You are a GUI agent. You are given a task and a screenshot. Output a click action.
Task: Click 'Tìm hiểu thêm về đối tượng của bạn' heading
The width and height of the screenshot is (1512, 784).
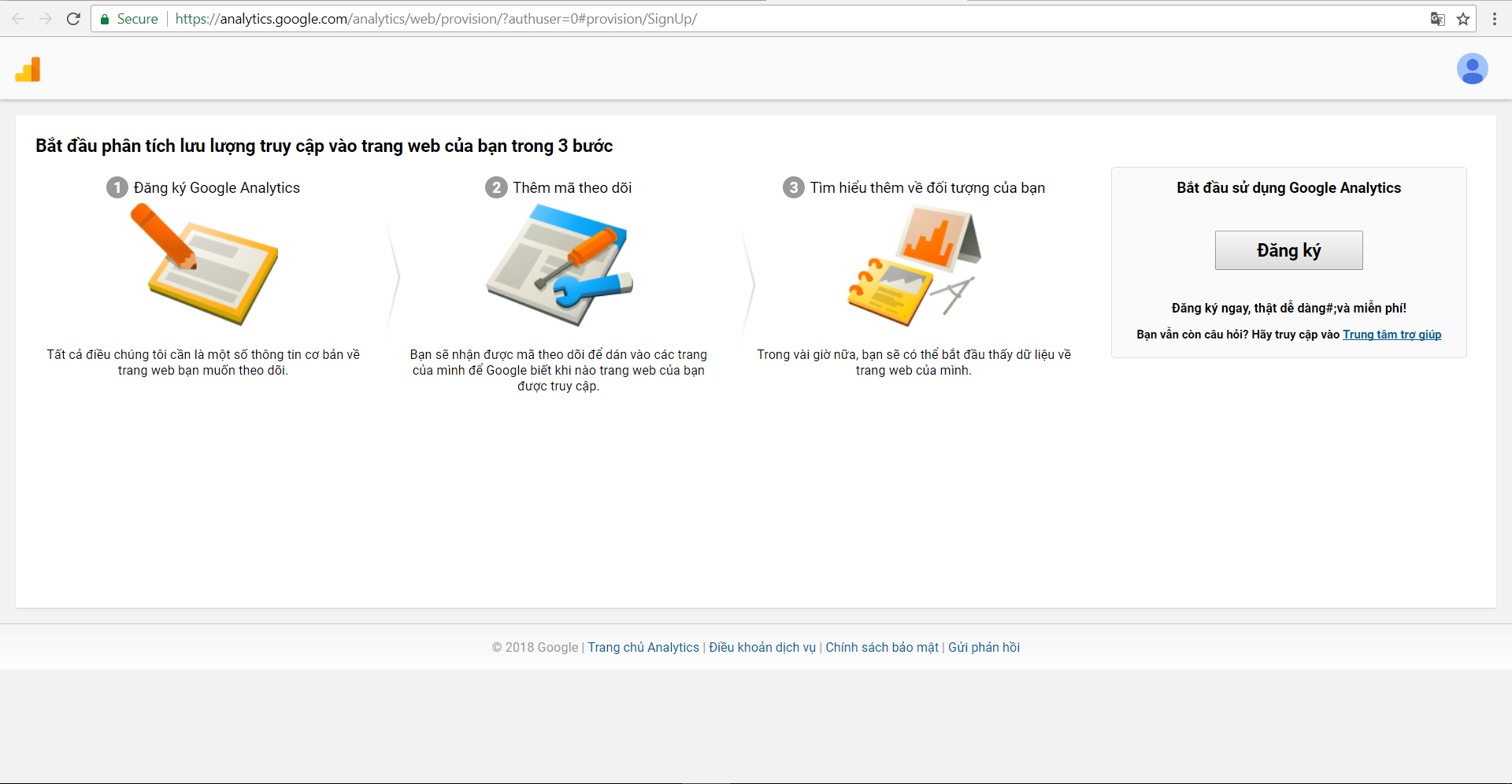[x=928, y=188]
